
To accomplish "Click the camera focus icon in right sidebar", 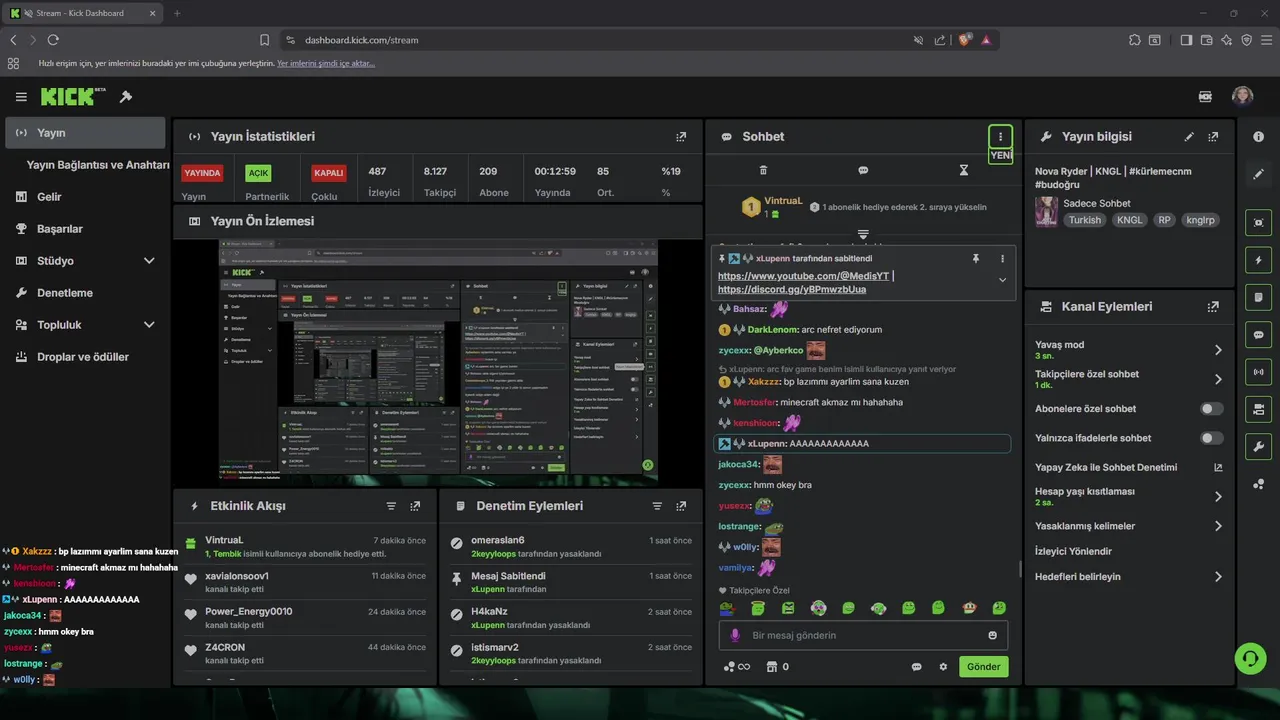I will tap(1258, 223).
